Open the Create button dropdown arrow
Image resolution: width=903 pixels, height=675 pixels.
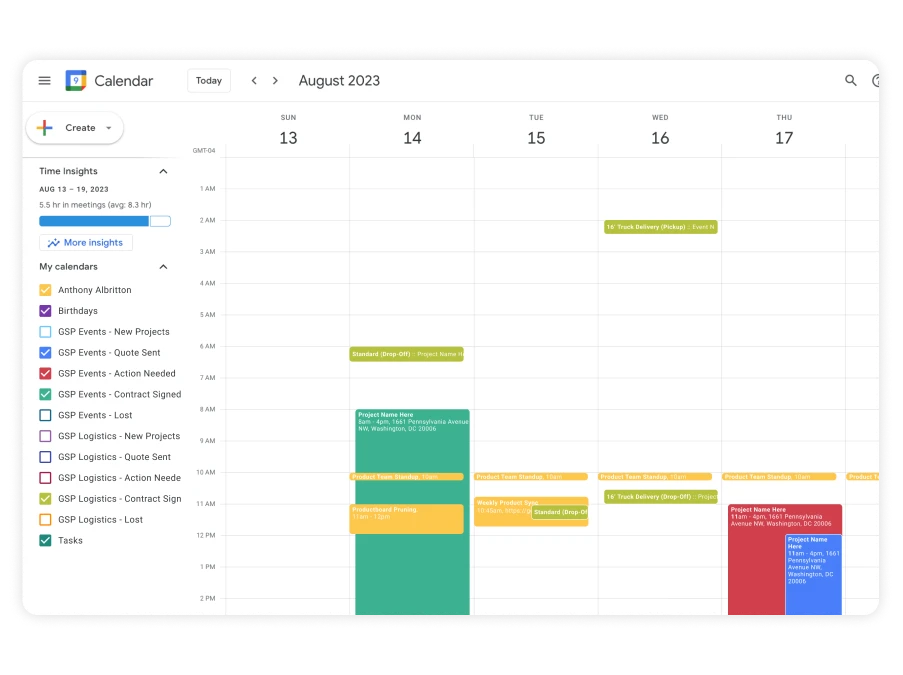(108, 128)
